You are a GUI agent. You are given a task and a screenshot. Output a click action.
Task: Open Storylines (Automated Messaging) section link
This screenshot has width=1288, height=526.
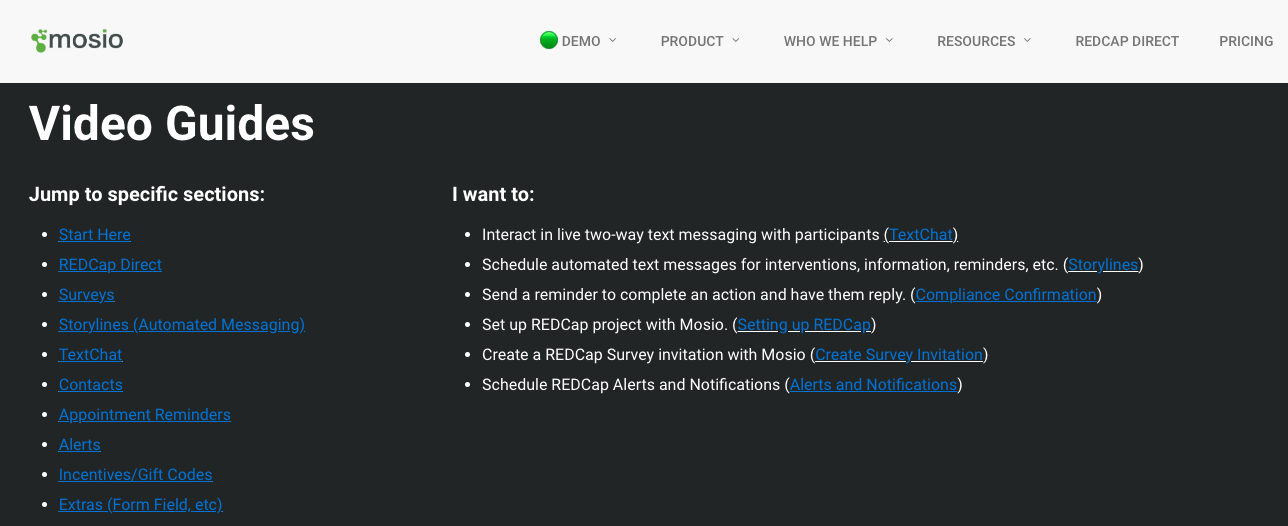click(x=181, y=324)
